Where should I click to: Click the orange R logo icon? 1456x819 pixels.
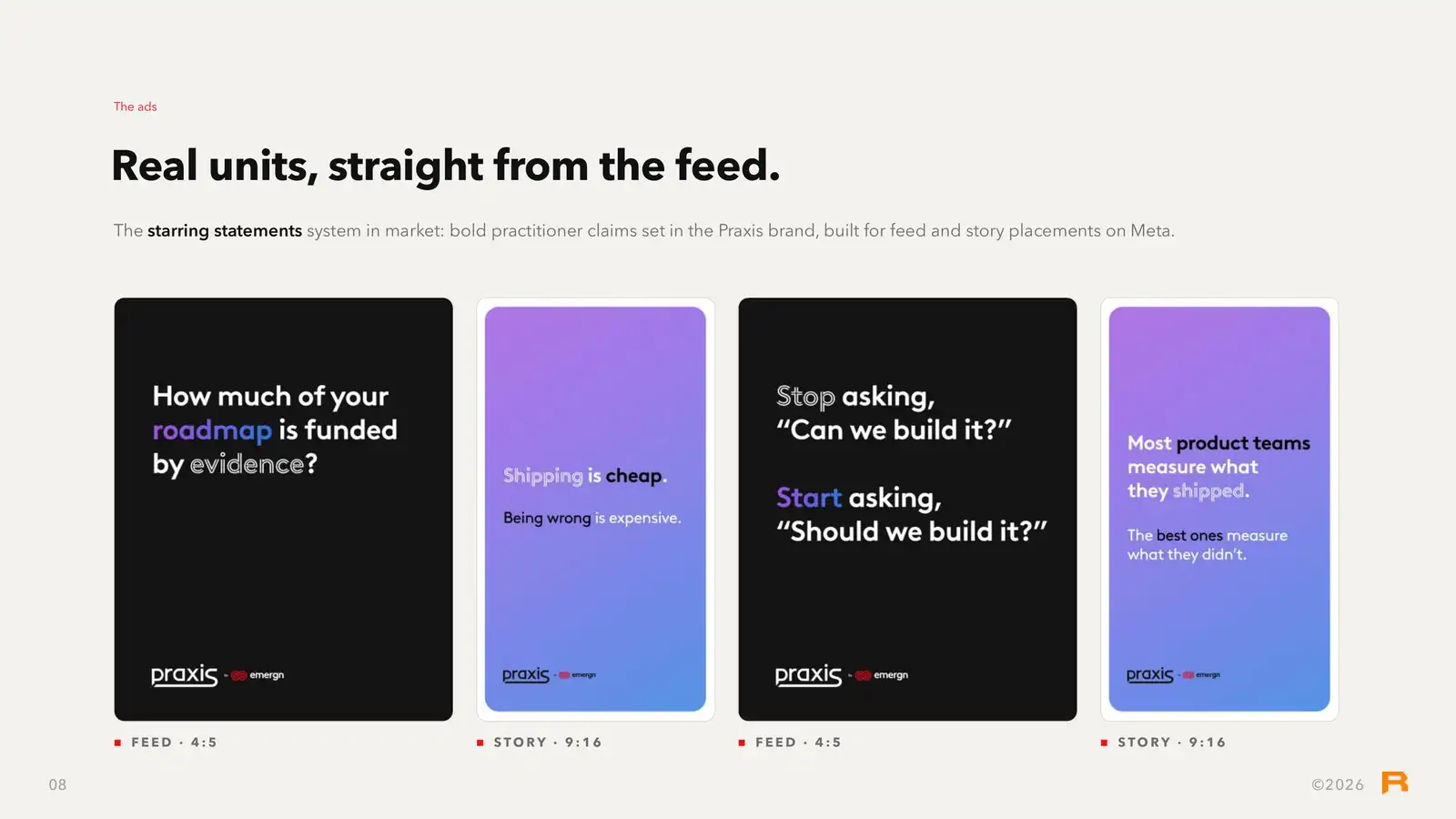pos(1394,783)
